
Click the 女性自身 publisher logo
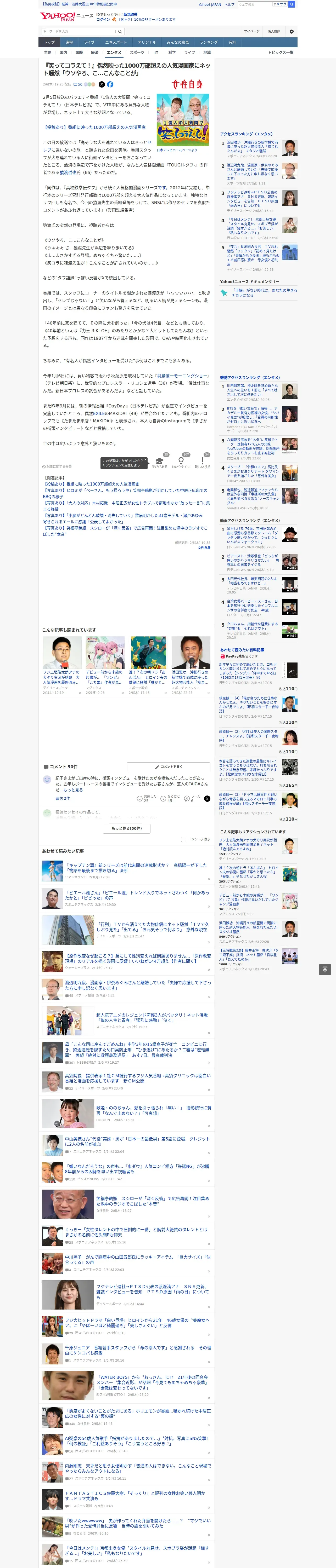click(187, 85)
